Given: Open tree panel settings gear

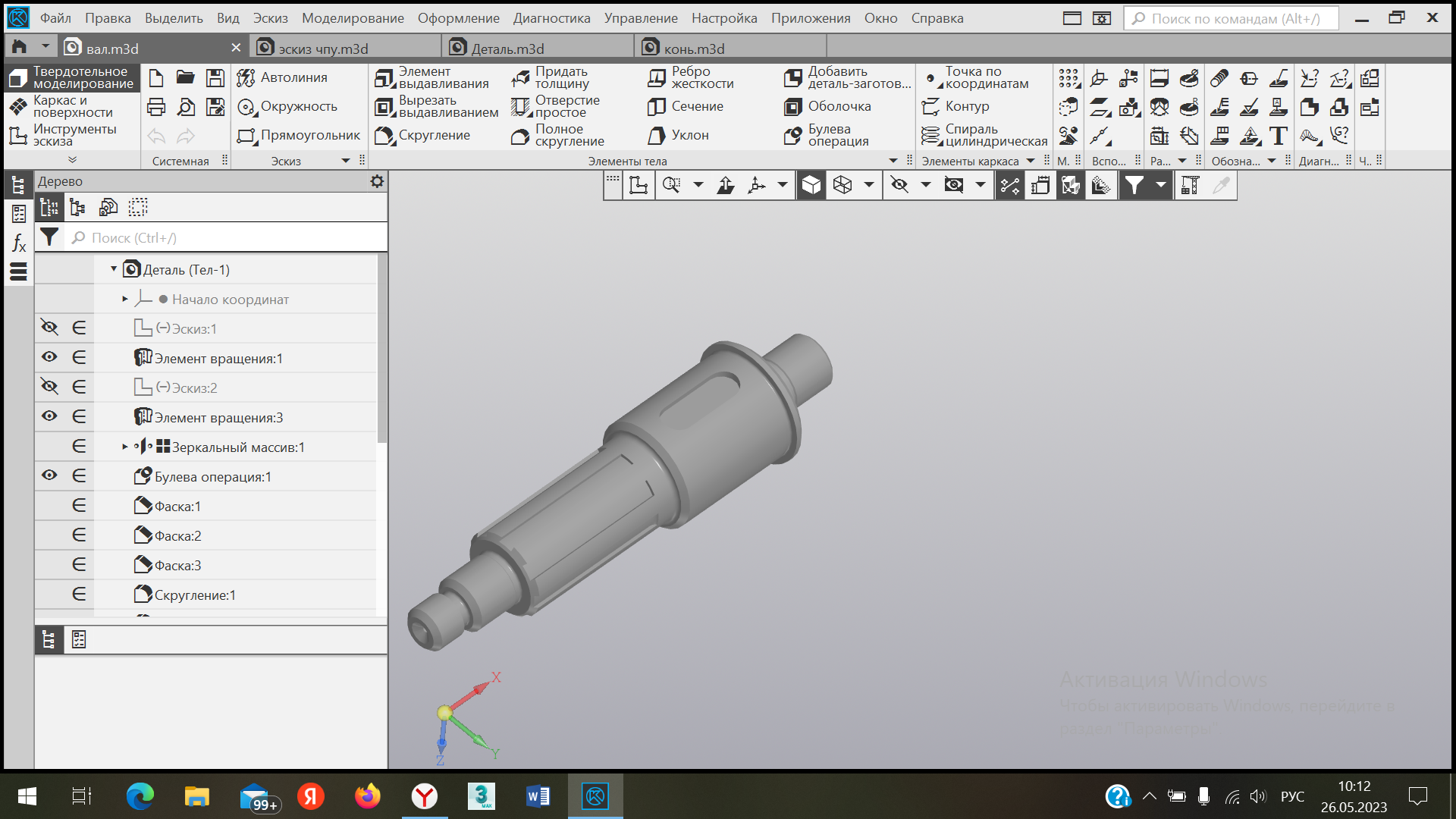Looking at the screenshot, I should [x=377, y=181].
